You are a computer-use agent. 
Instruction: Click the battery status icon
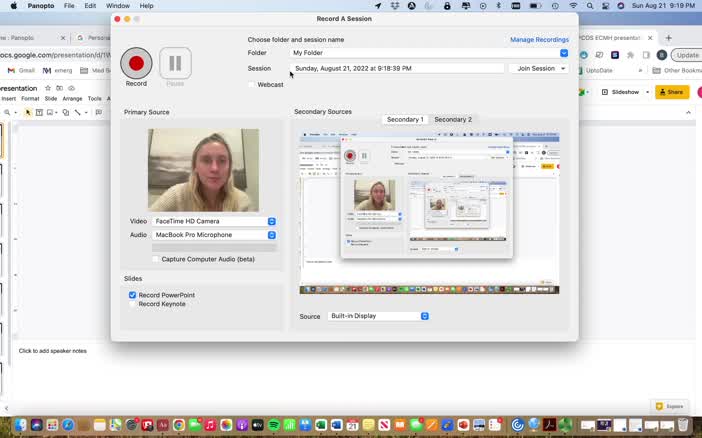535,6
